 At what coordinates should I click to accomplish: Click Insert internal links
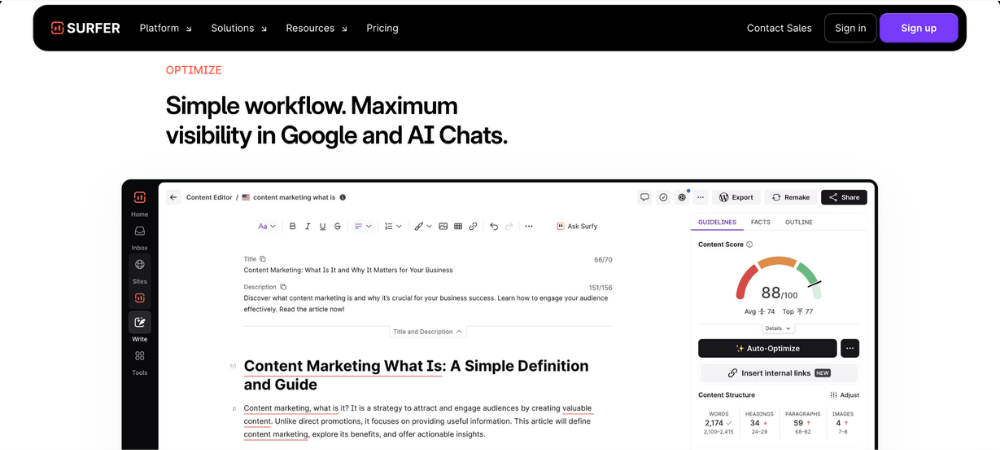tap(779, 373)
